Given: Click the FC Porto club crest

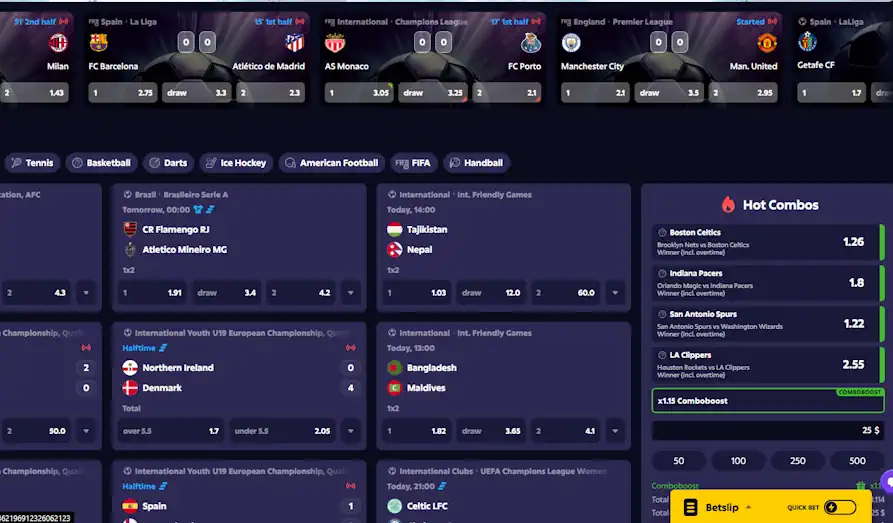Looking at the screenshot, I should click(x=531, y=43).
